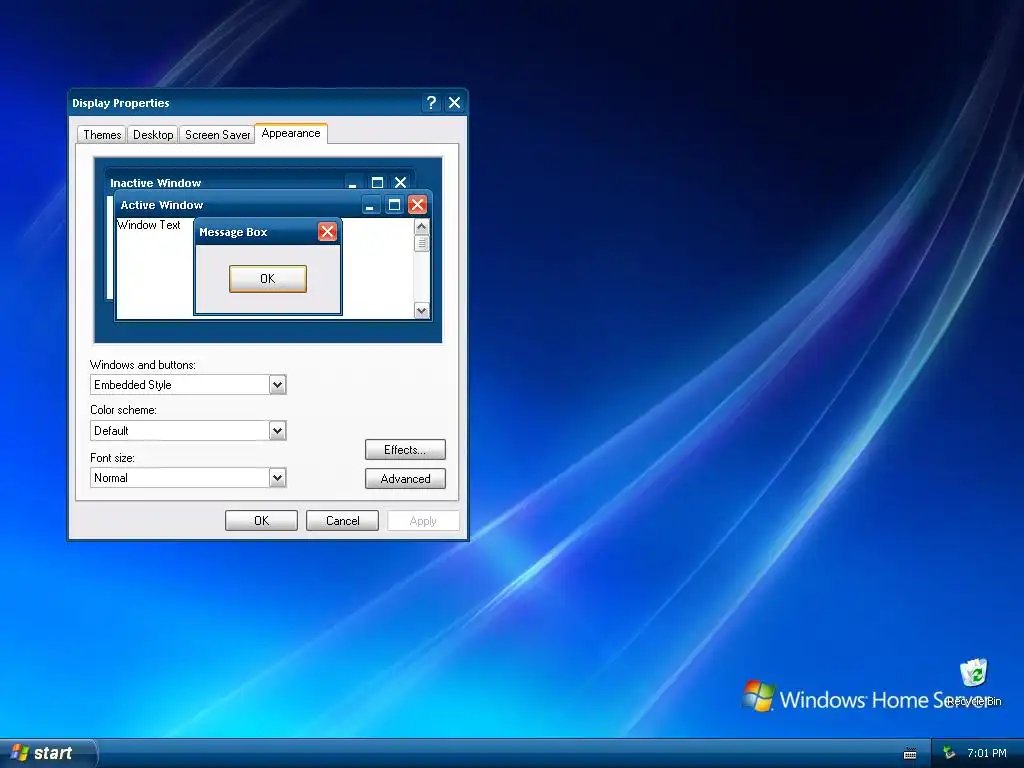Click the preview Active Window minimize icon
Viewport: 1024px width, 768px height.
tap(370, 205)
